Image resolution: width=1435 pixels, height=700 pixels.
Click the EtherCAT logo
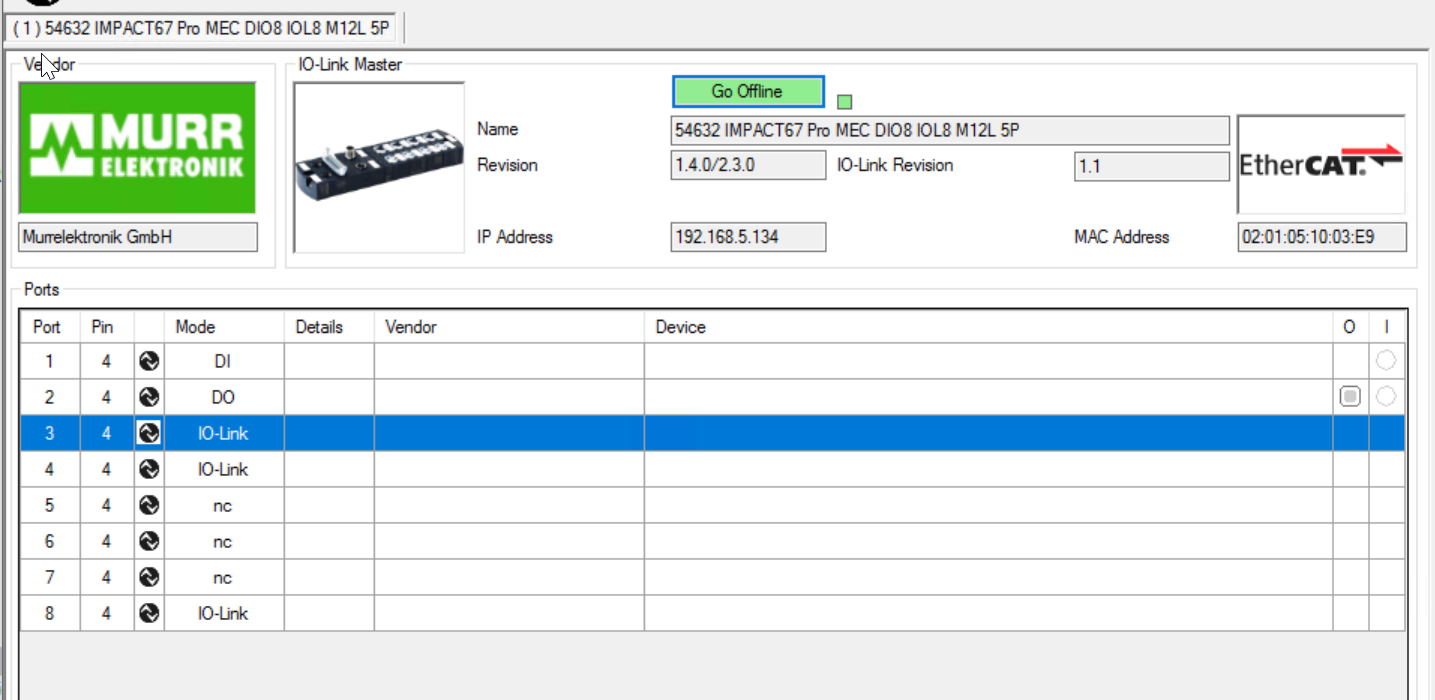point(1321,165)
